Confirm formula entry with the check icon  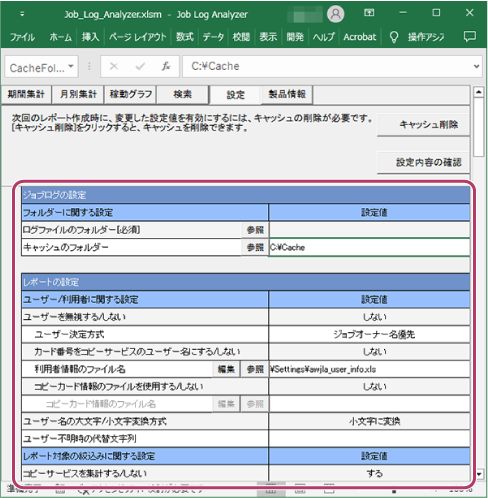pyautogui.click(x=140, y=66)
